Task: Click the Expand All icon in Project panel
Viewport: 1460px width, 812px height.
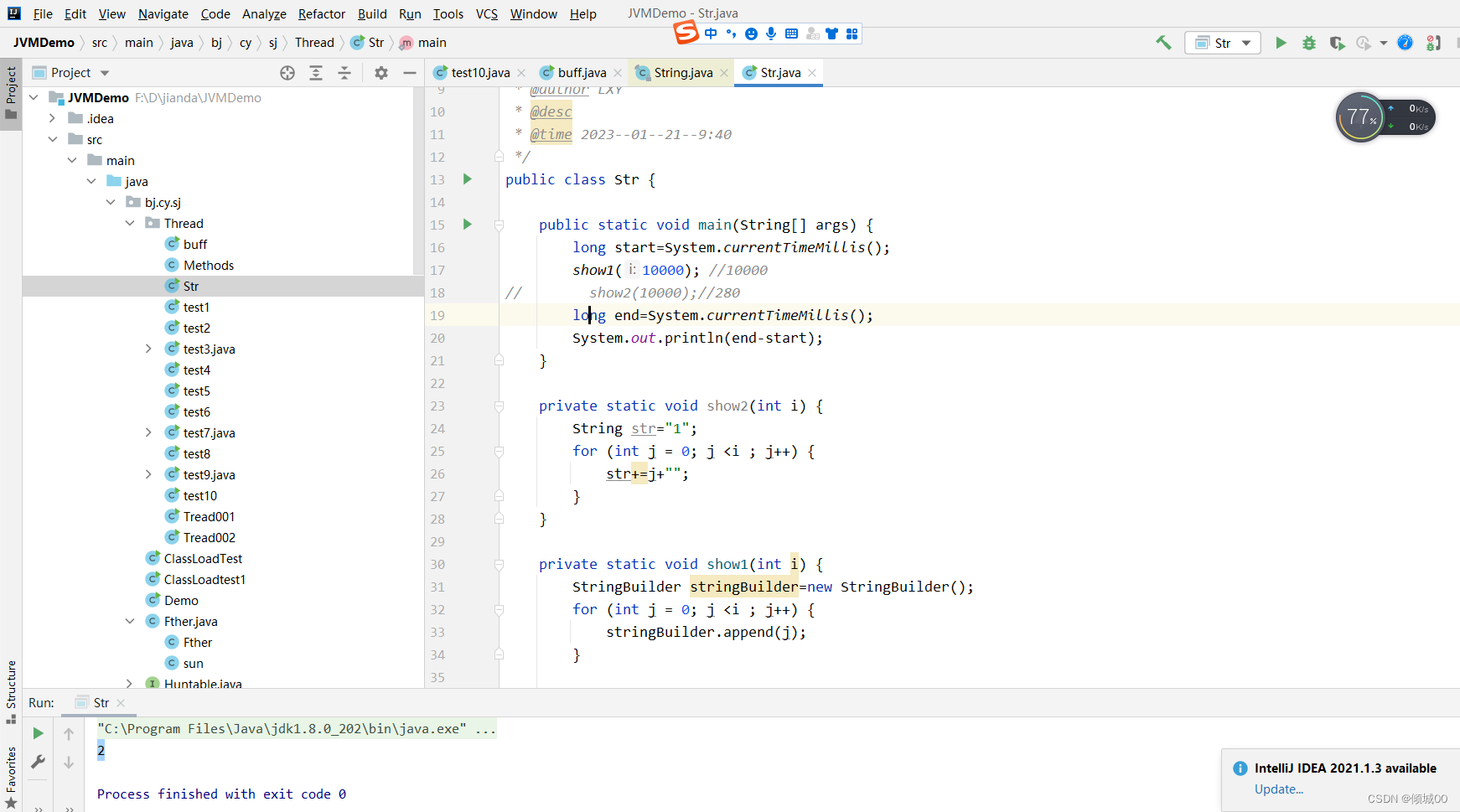Action: (x=316, y=73)
